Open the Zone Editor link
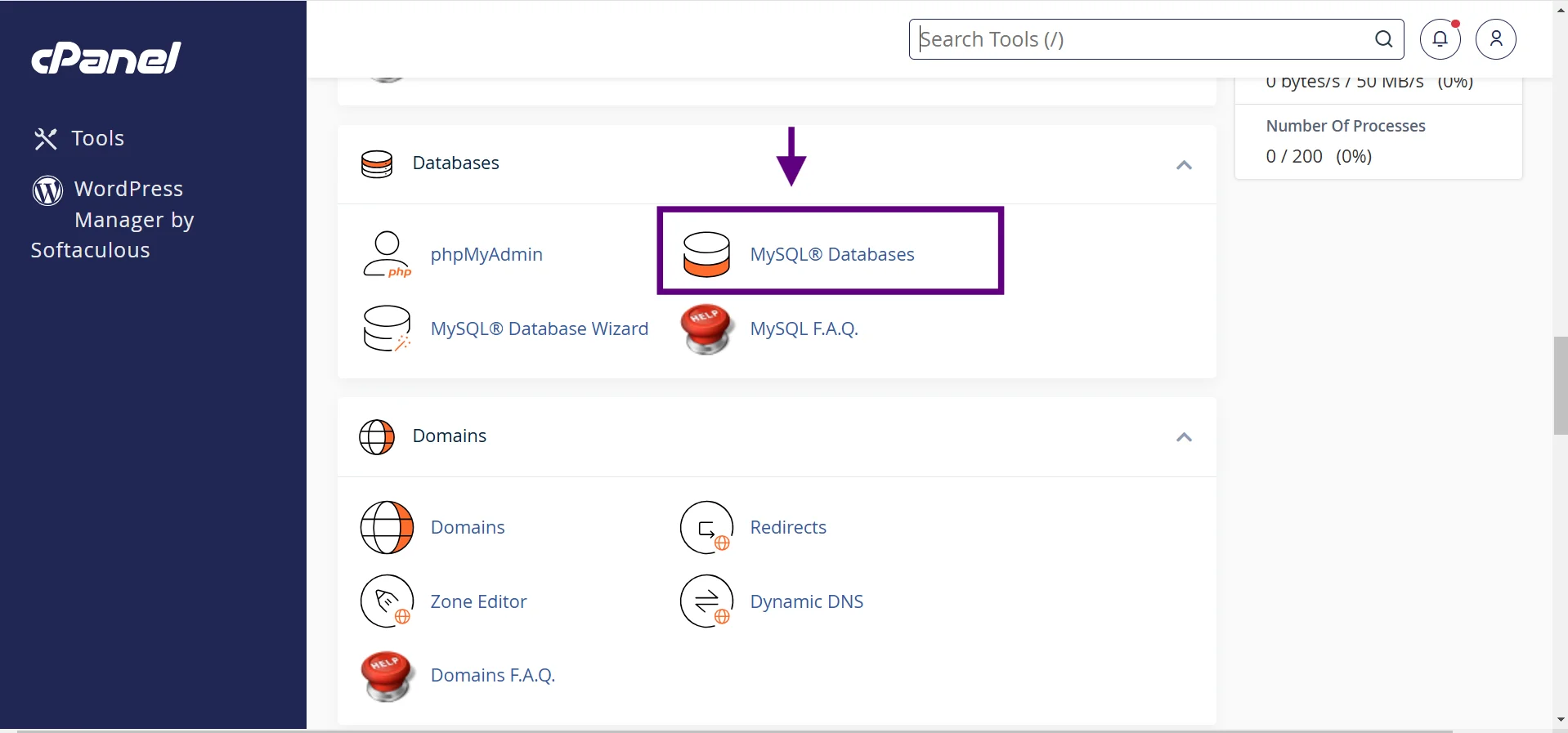This screenshot has height=733, width=1568. click(479, 601)
